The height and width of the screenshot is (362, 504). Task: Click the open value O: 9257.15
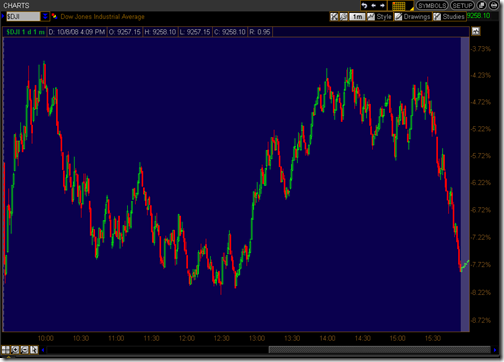click(125, 32)
